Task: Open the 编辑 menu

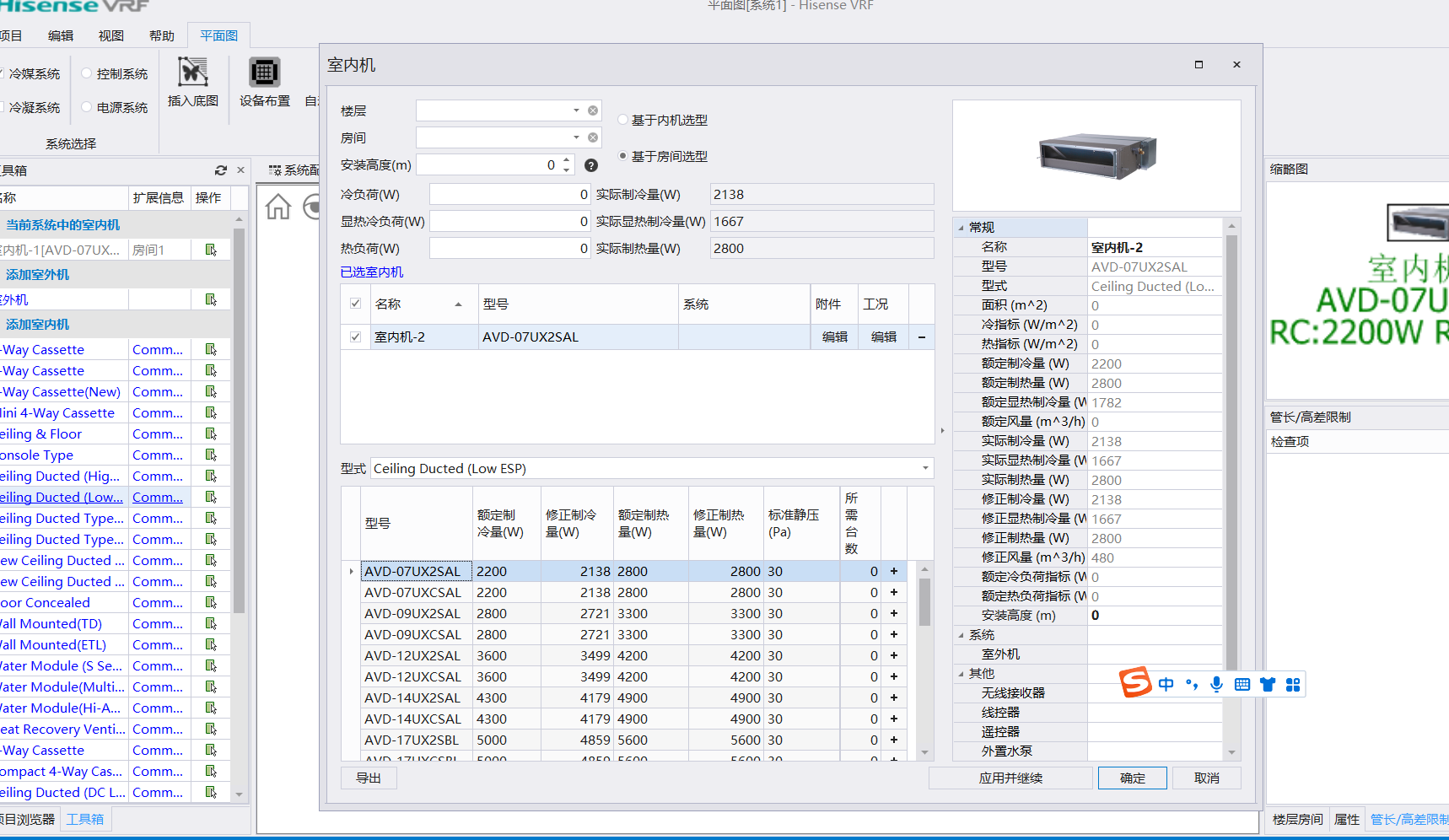Action: pos(61,35)
